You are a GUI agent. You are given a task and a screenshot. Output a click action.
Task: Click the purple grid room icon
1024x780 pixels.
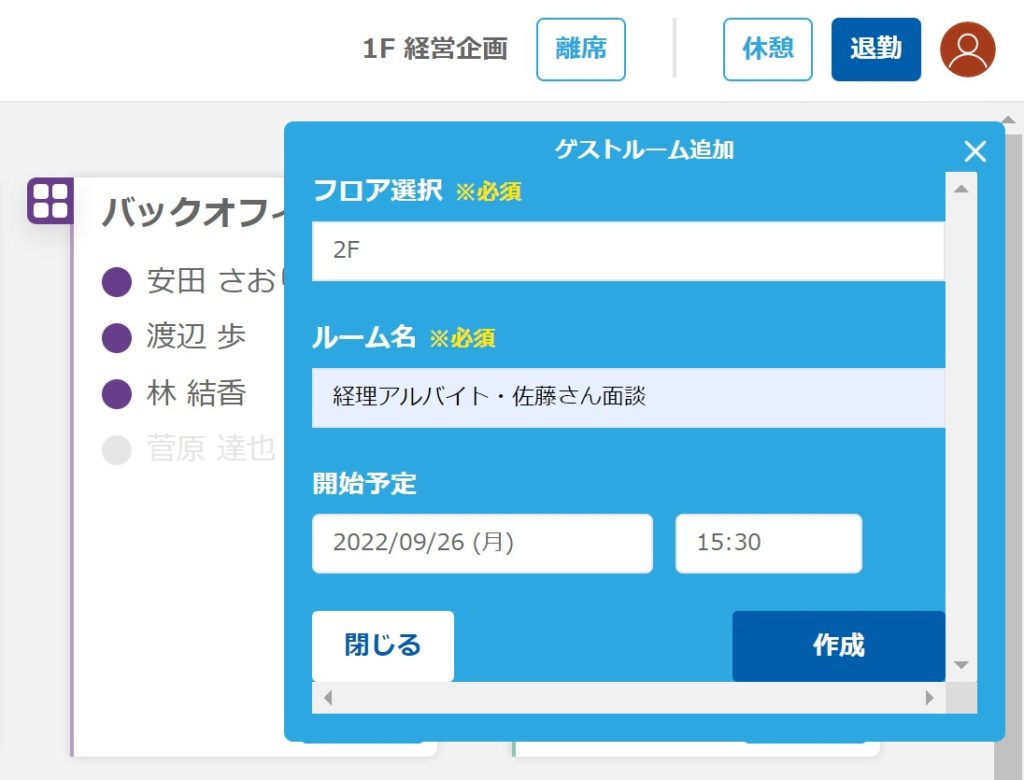click(49, 200)
